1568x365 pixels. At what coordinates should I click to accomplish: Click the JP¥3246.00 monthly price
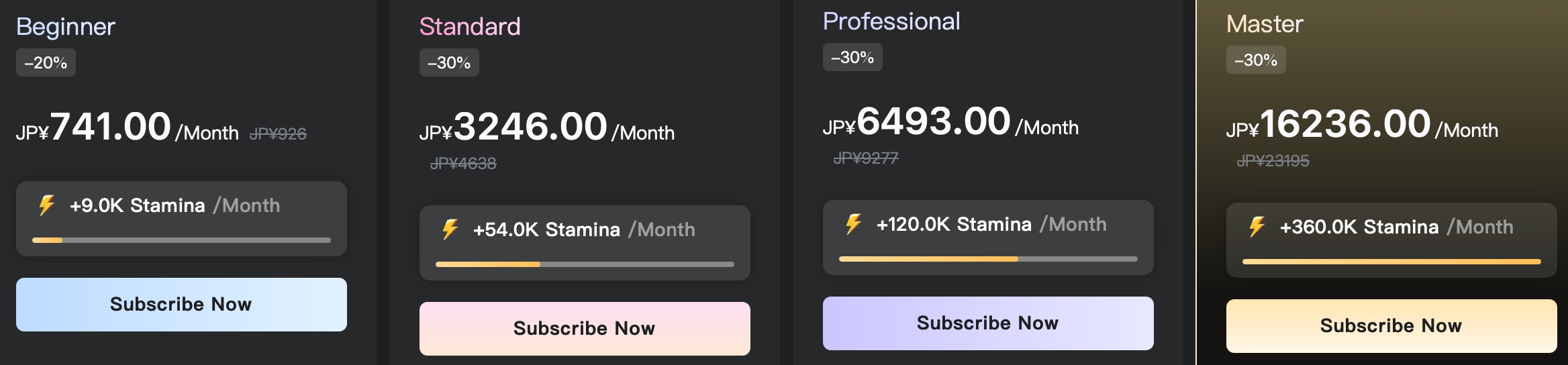point(530,127)
